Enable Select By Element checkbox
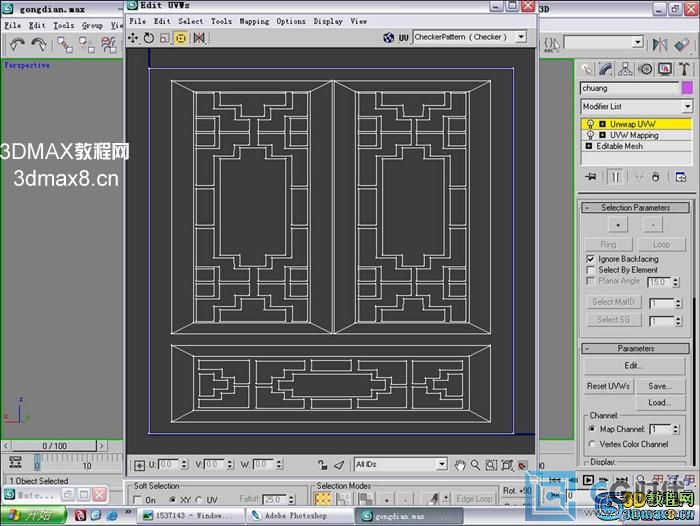700x526 pixels. point(590,270)
